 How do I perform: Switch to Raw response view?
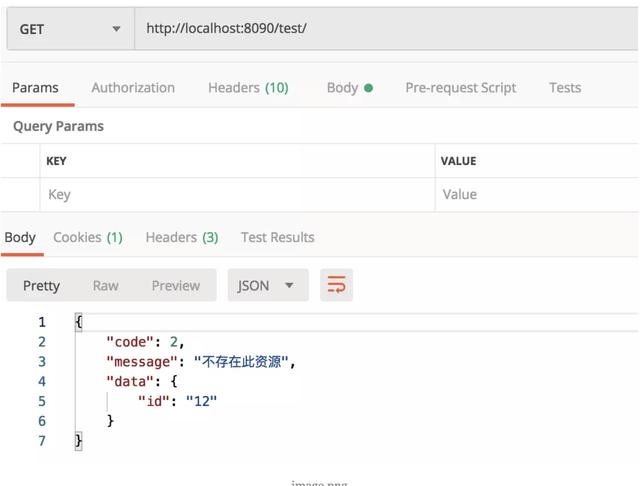point(106,285)
